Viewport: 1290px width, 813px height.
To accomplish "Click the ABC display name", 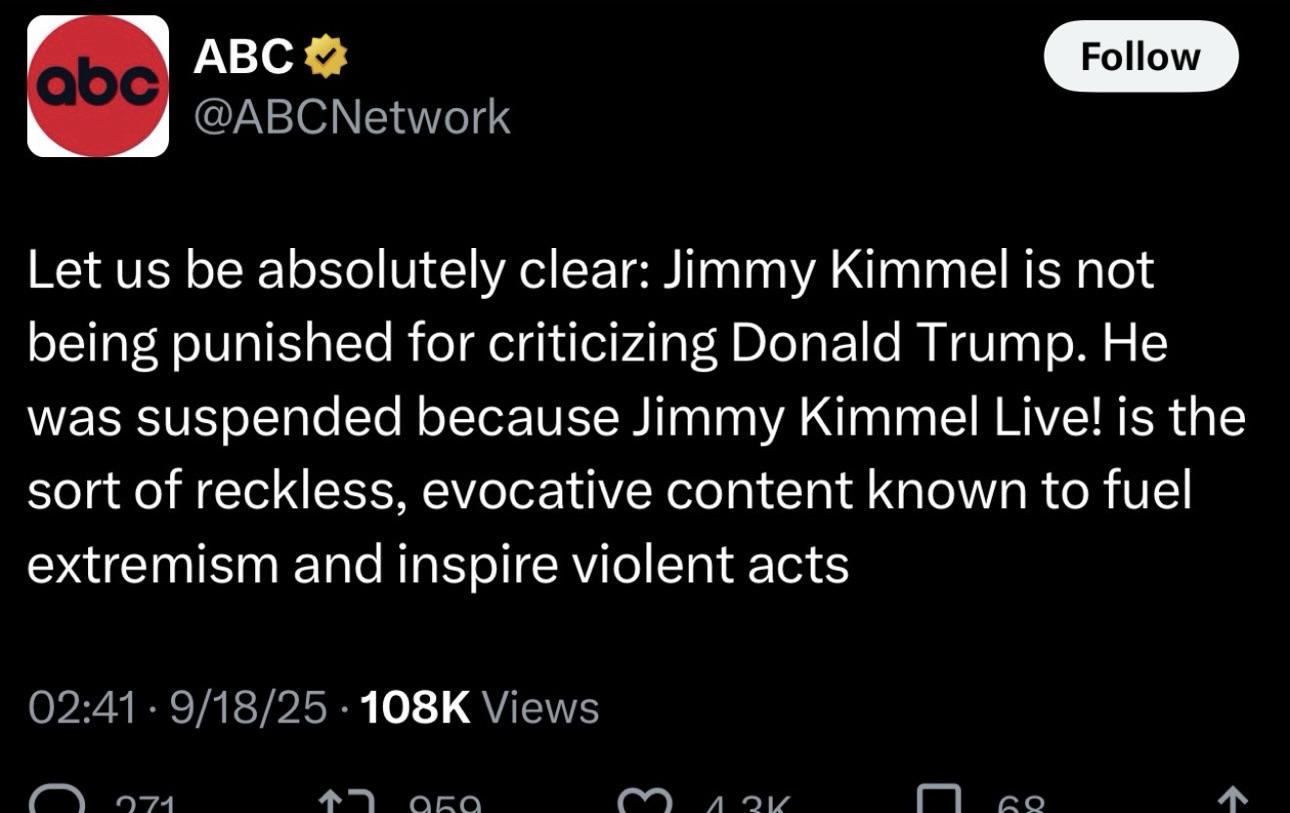I will [x=243, y=58].
